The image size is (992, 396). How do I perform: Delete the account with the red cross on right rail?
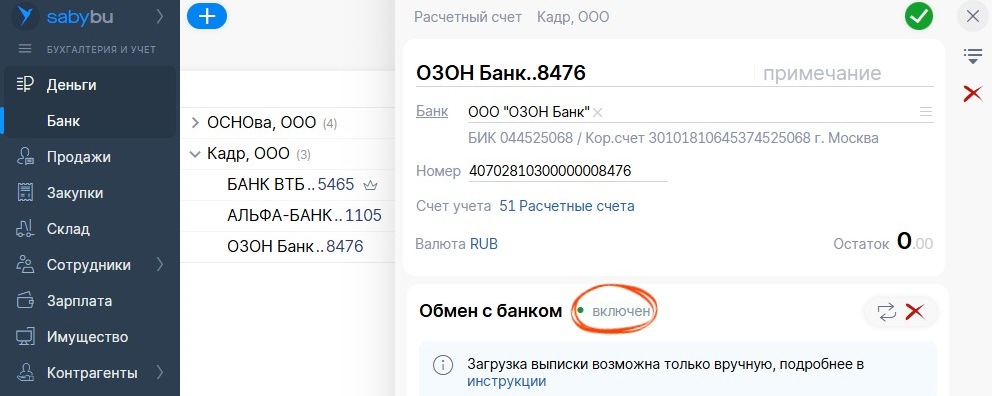click(x=972, y=94)
